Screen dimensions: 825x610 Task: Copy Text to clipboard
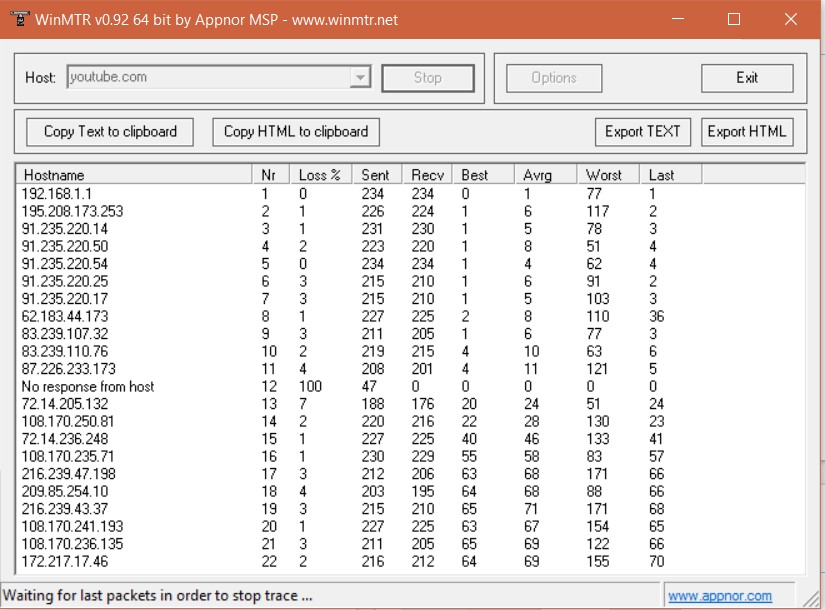click(x=110, y=131)
